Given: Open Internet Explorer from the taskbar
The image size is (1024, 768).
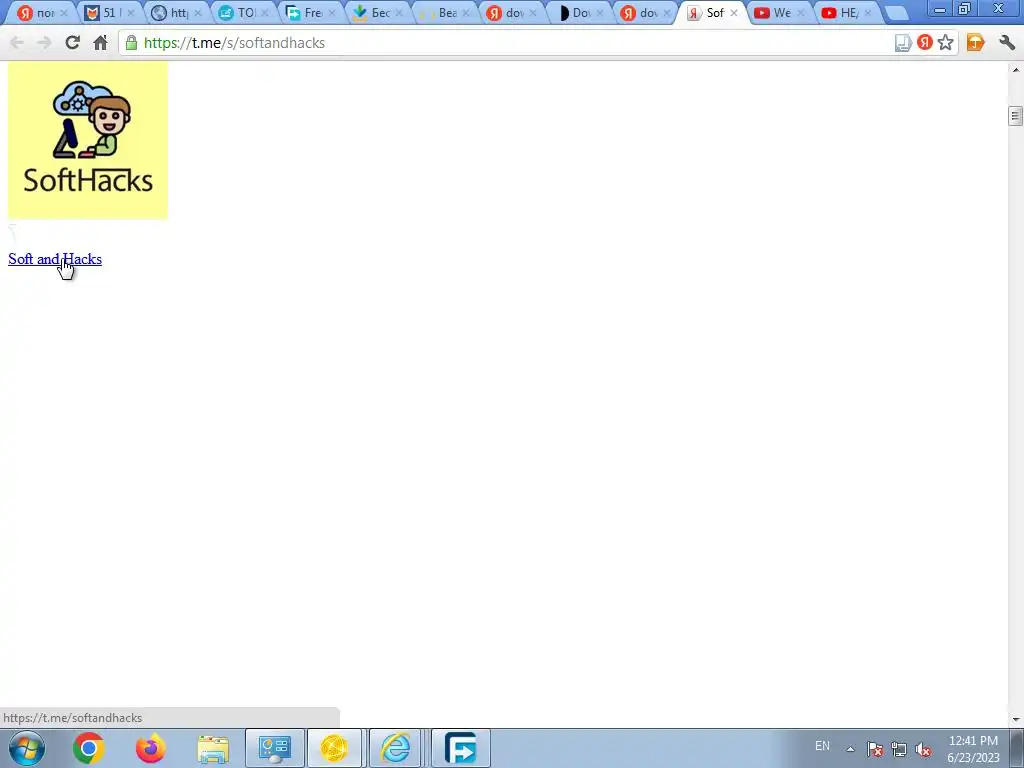Looking at the screenshot, I should 396,748.
